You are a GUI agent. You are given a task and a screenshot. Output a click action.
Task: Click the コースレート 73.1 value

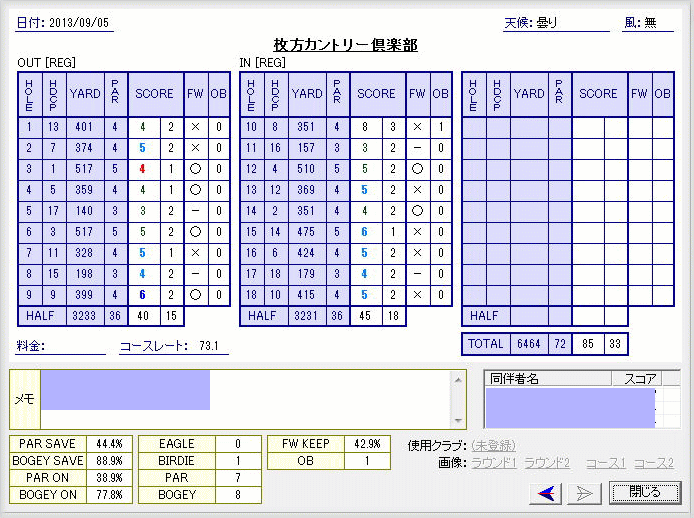coord(209,346)
